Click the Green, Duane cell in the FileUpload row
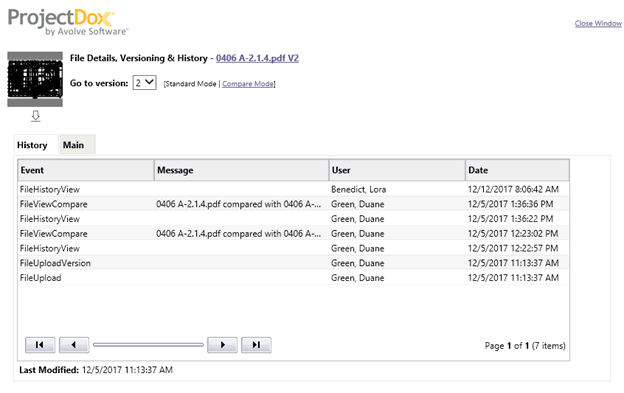Image resolution: width=624 pixels, height=393 pixels. [358, 278]
